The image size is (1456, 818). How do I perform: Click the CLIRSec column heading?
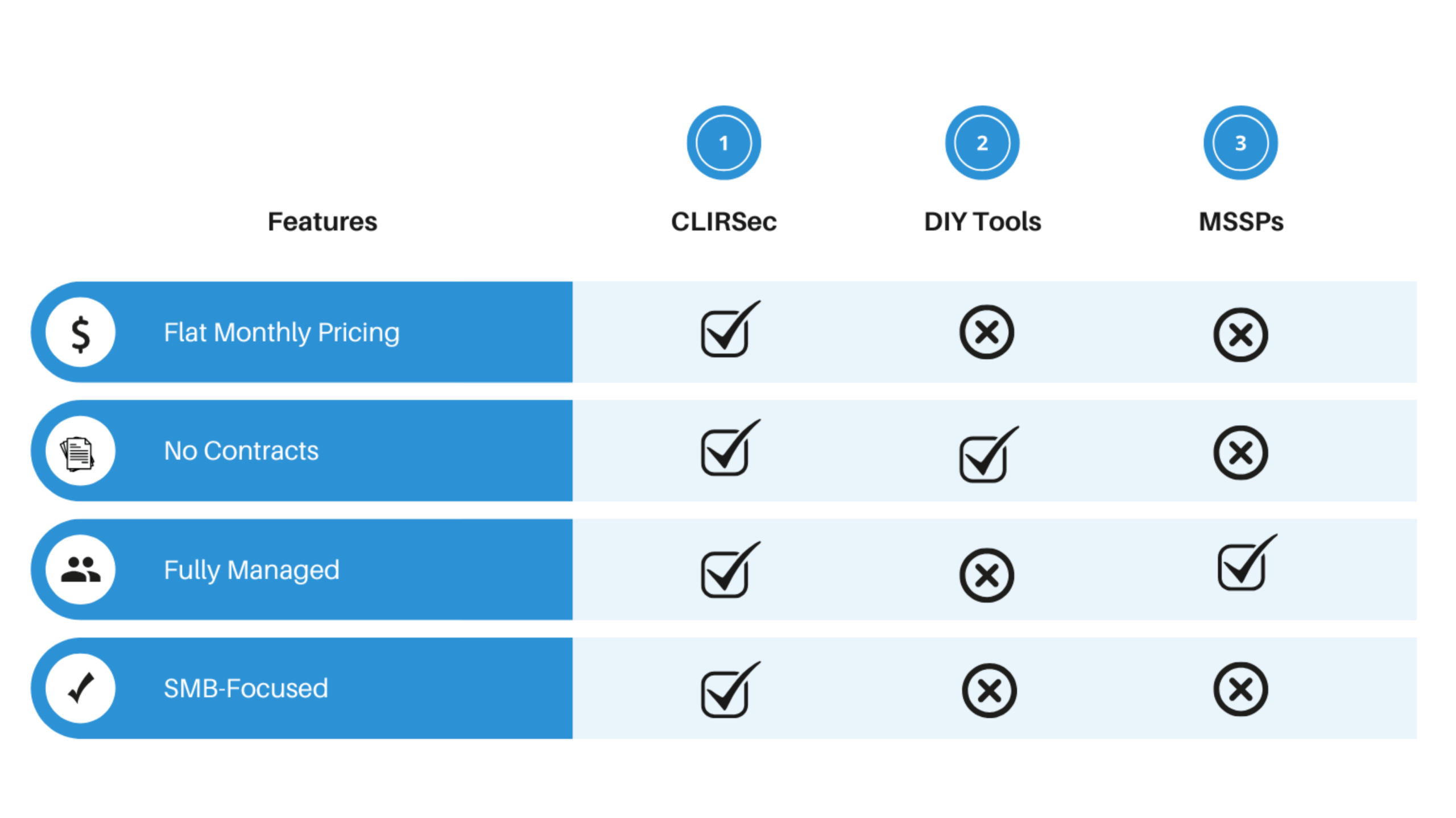click(723, 222)
